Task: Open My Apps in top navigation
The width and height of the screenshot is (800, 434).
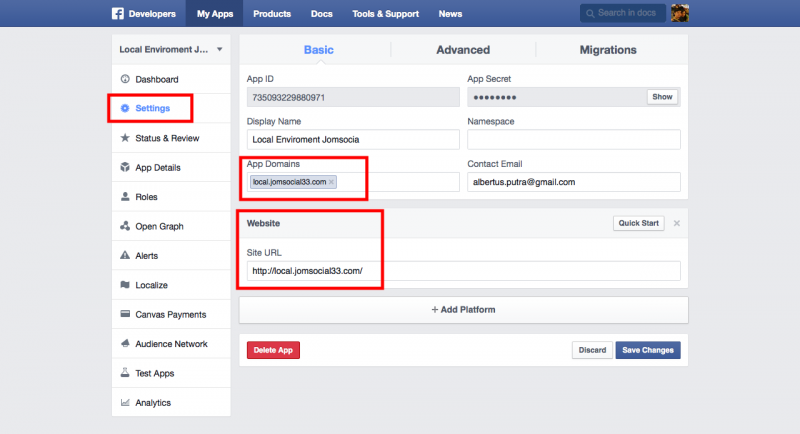Action: point(215,14)
